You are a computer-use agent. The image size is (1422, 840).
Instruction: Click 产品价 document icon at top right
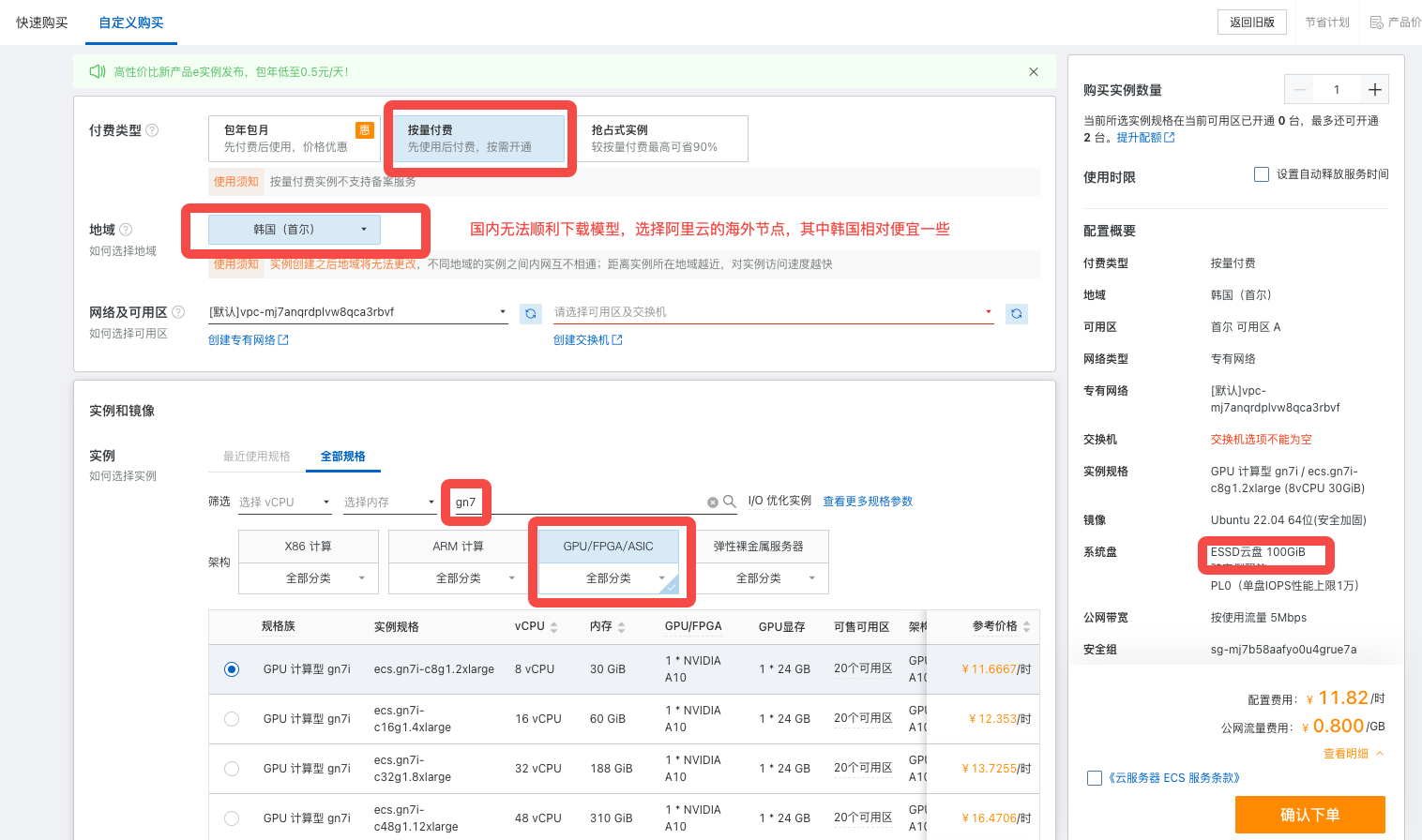1377,22
